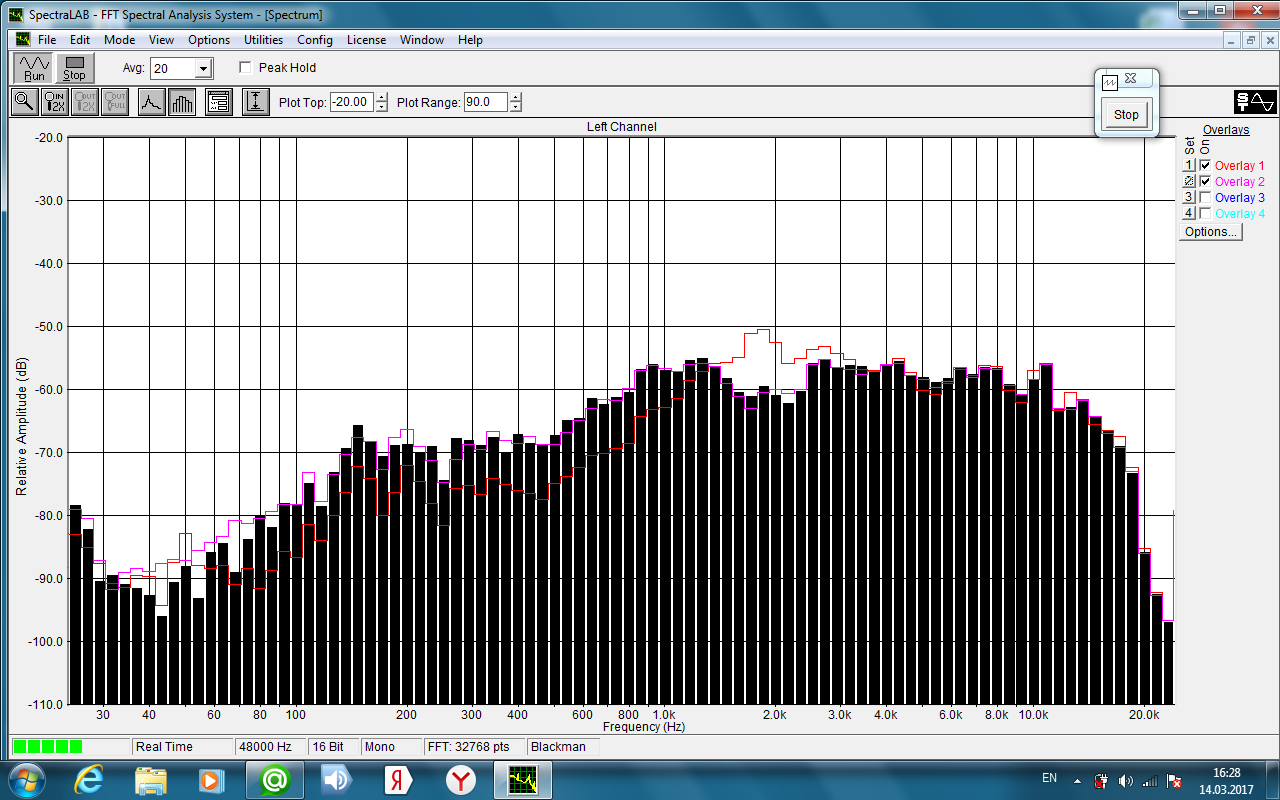Click the sawtooth icon in the floating window
The image size is (1280, 800).
pyautogui.click(x=1109, y=81)
